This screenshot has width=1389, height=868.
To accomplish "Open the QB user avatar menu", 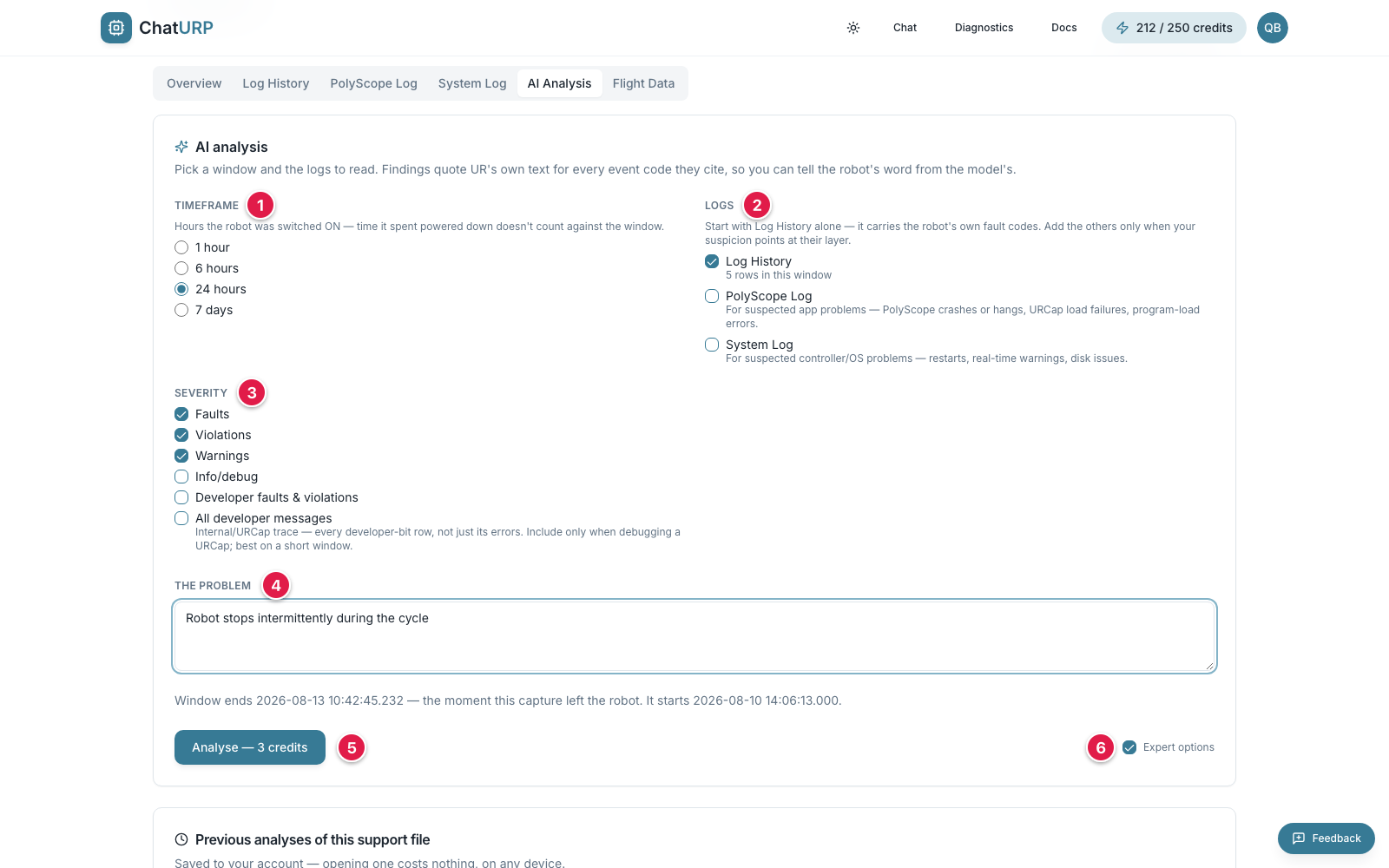I will pyautogui.click(x=1273, y=28).
